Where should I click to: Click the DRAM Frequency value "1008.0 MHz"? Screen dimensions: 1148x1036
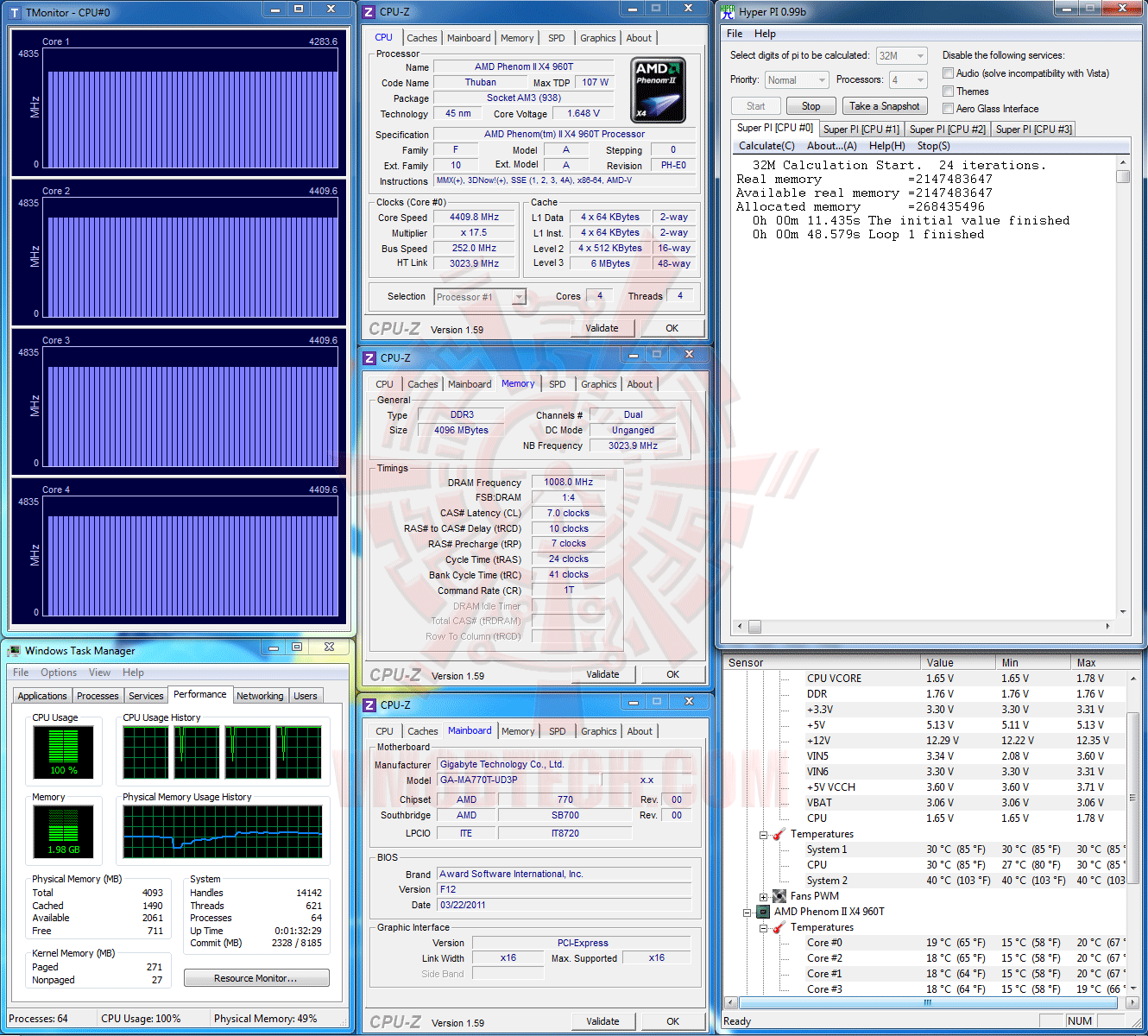tap(568, 483)
